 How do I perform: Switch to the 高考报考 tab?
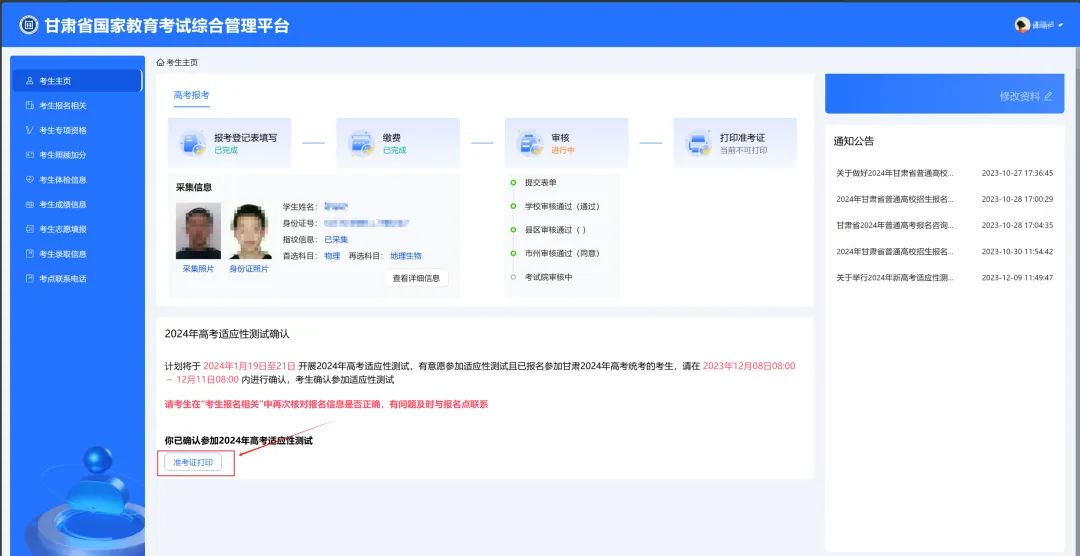pyautogui.click(x=192, y=95)
